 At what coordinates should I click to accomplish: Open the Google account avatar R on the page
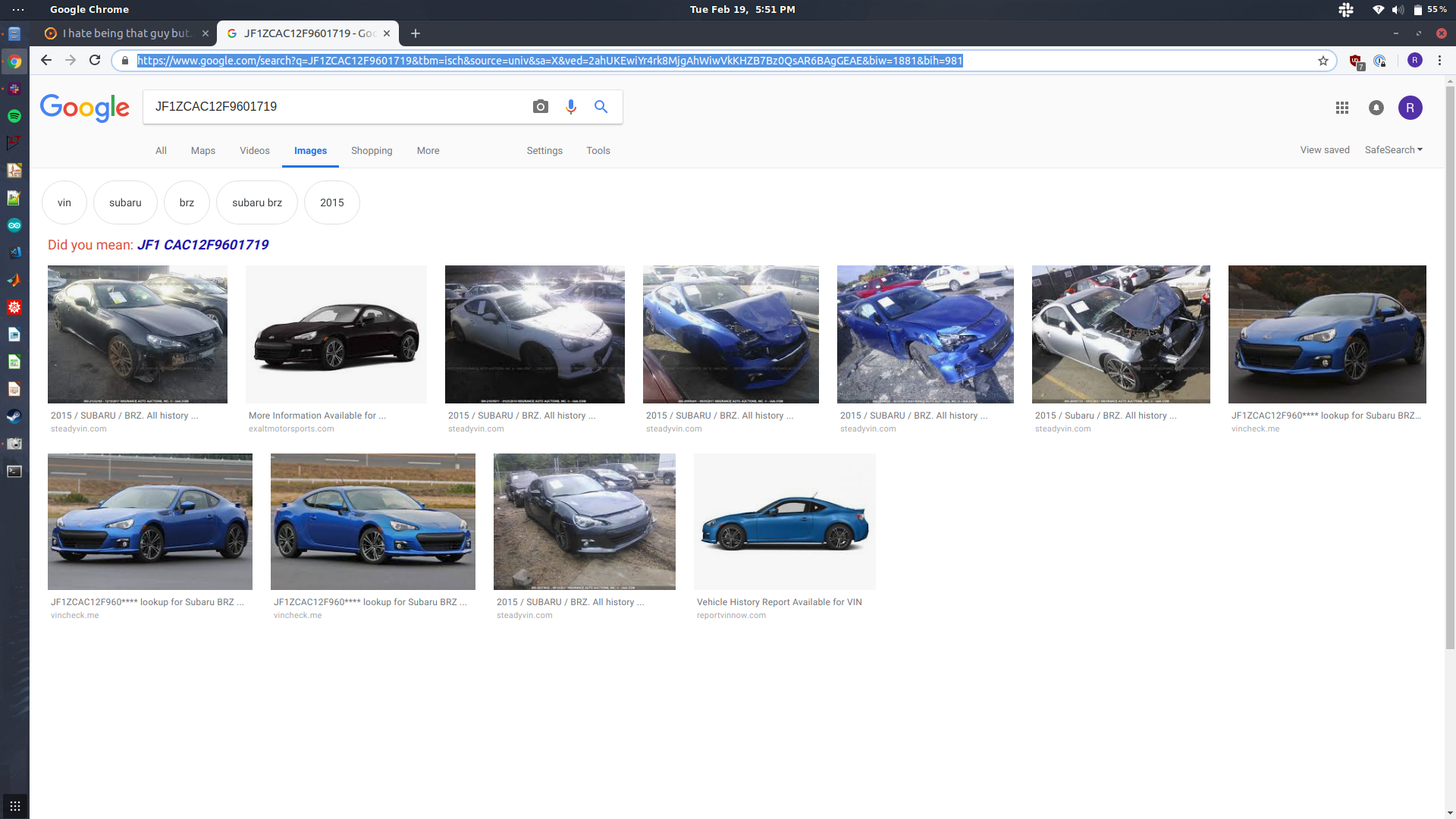point(1410,108)
